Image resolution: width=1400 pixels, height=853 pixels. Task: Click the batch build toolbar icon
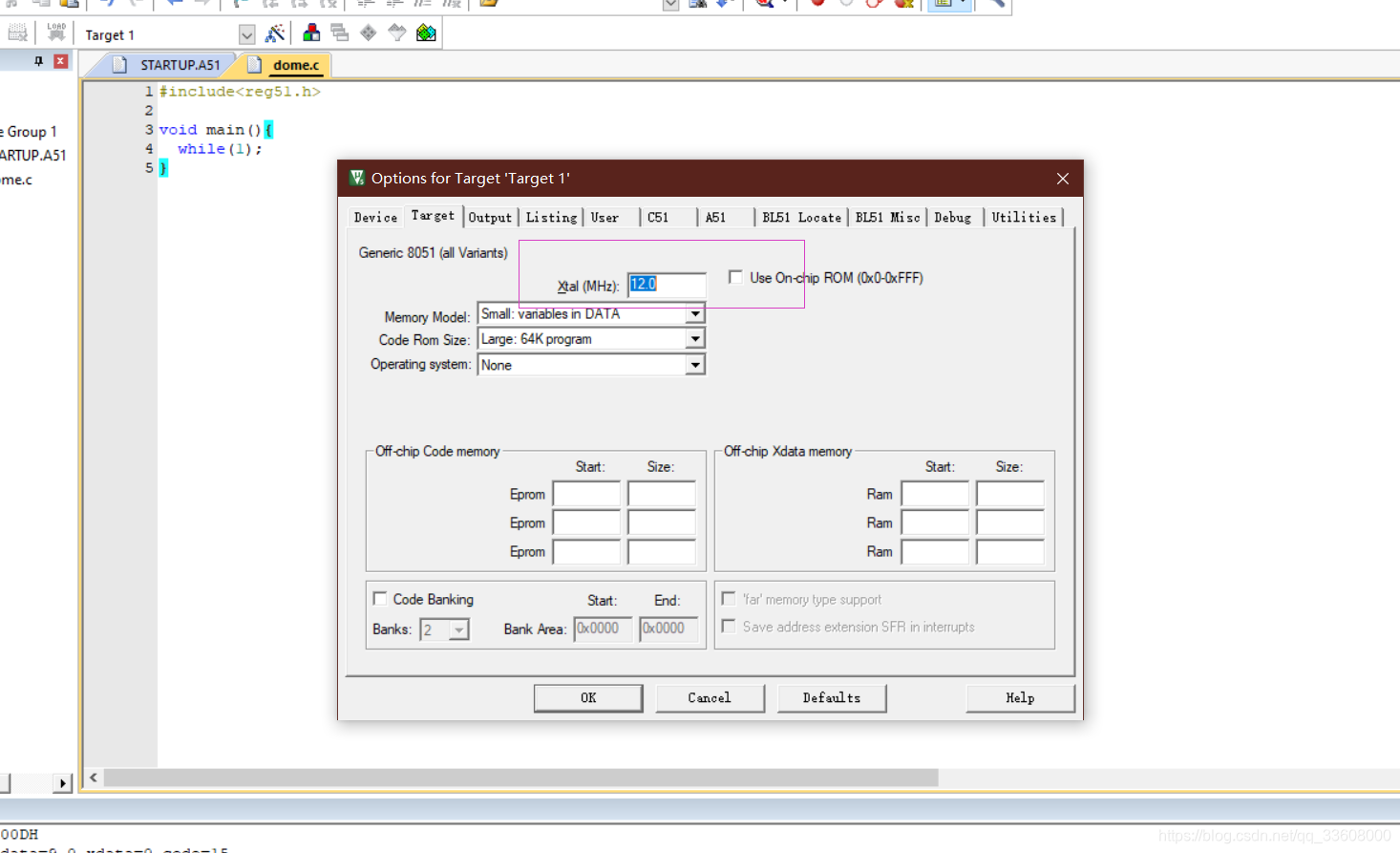(17, 33)
